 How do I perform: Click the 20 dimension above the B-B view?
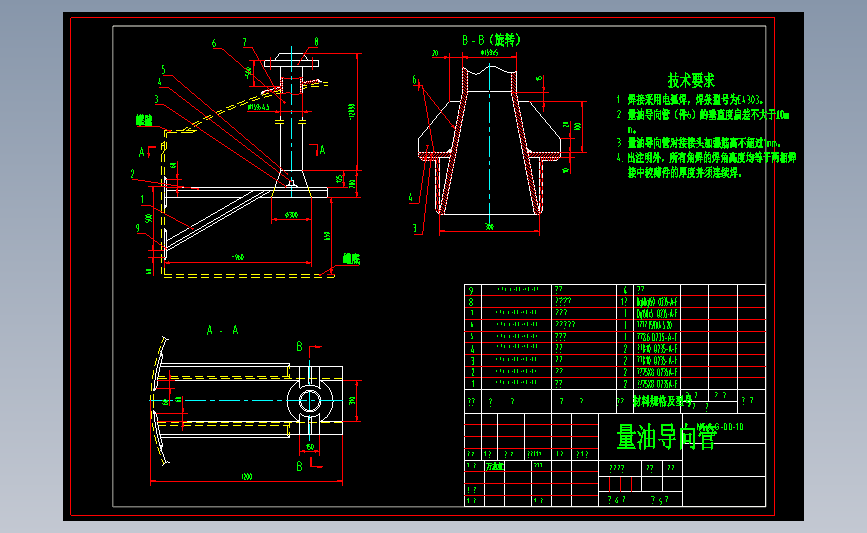point(435,53)
